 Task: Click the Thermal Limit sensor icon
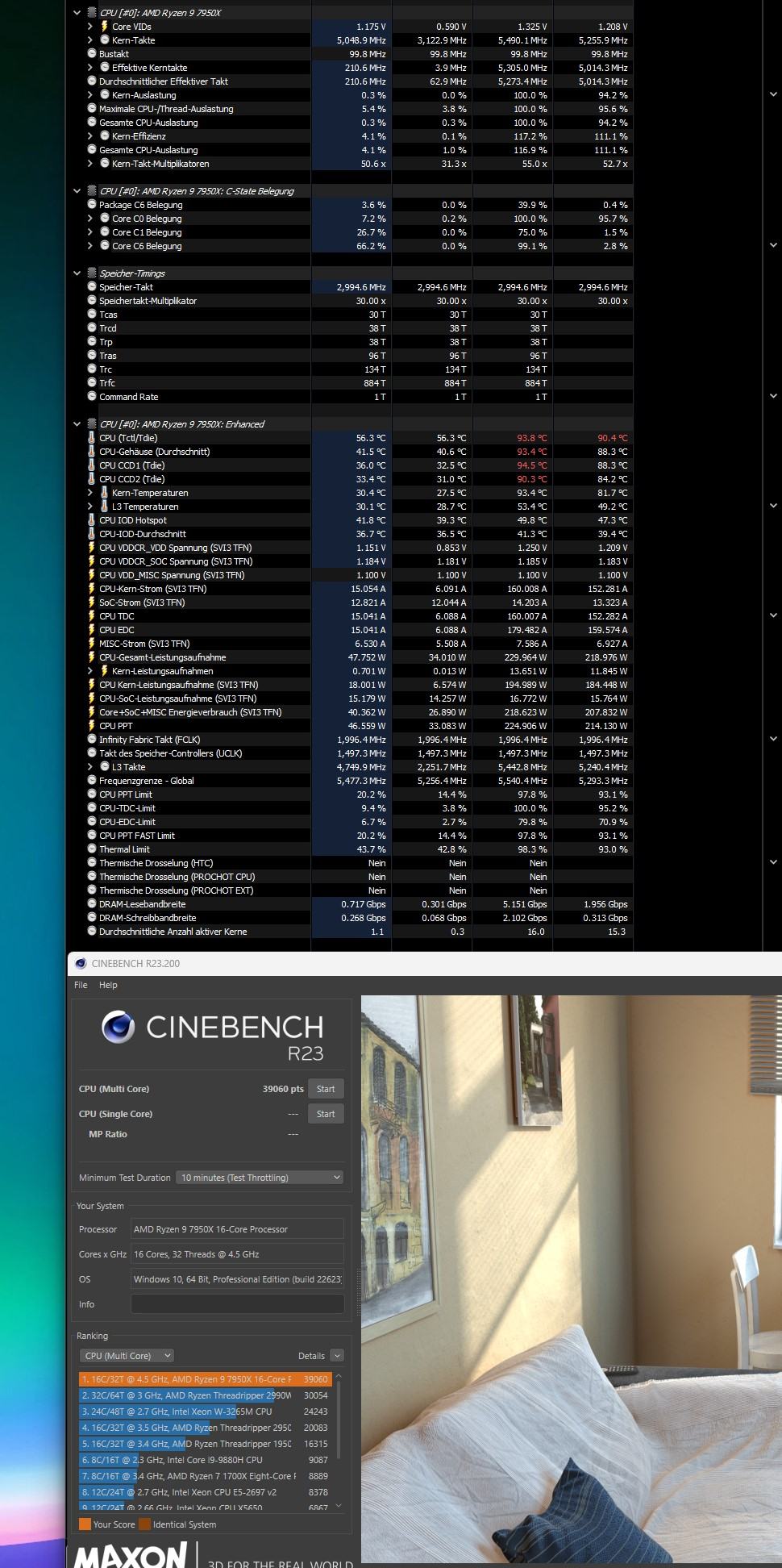click(92, 849)
